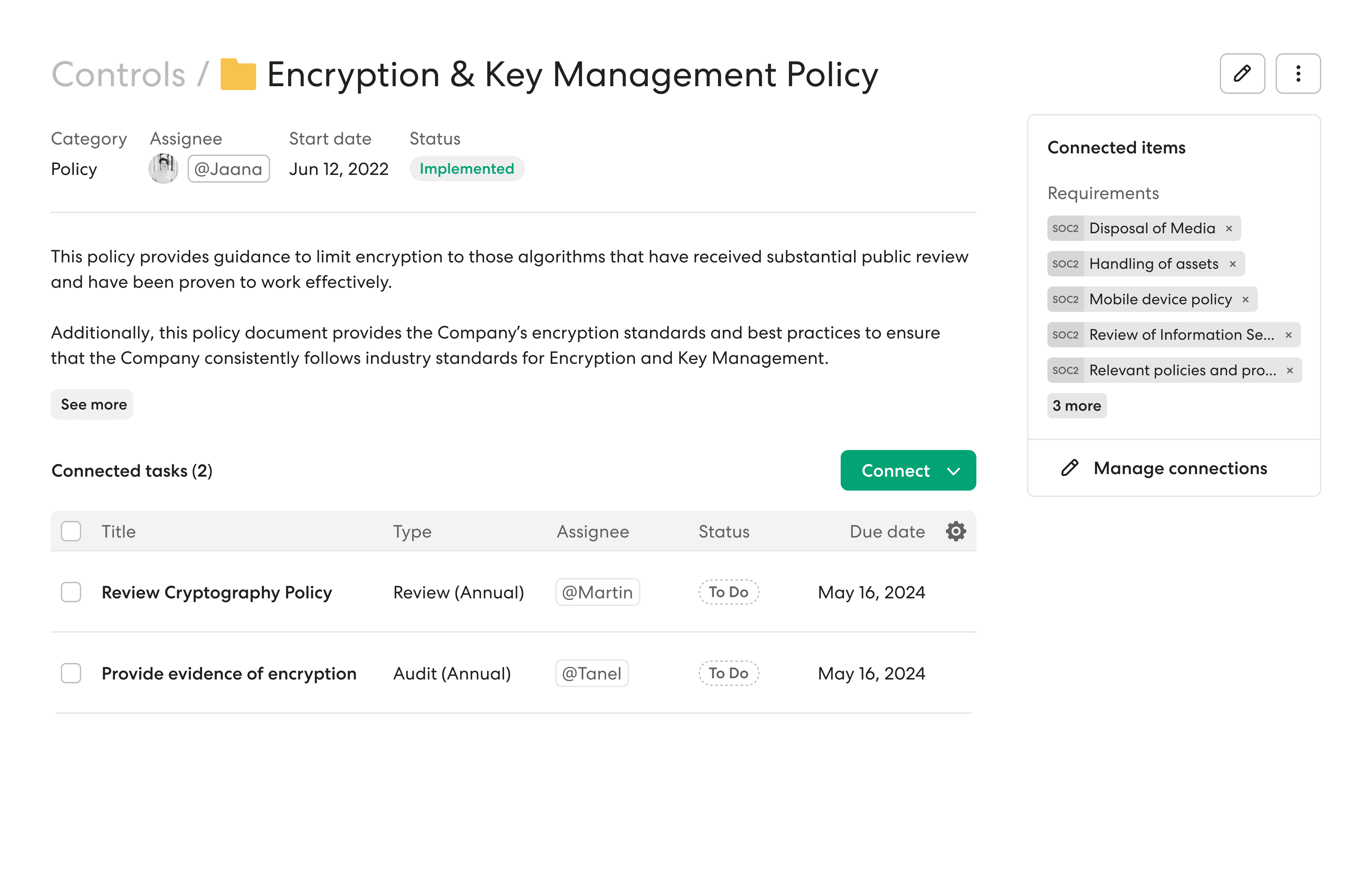Check Provide evidence of encryption checkbox

(71, 673)
